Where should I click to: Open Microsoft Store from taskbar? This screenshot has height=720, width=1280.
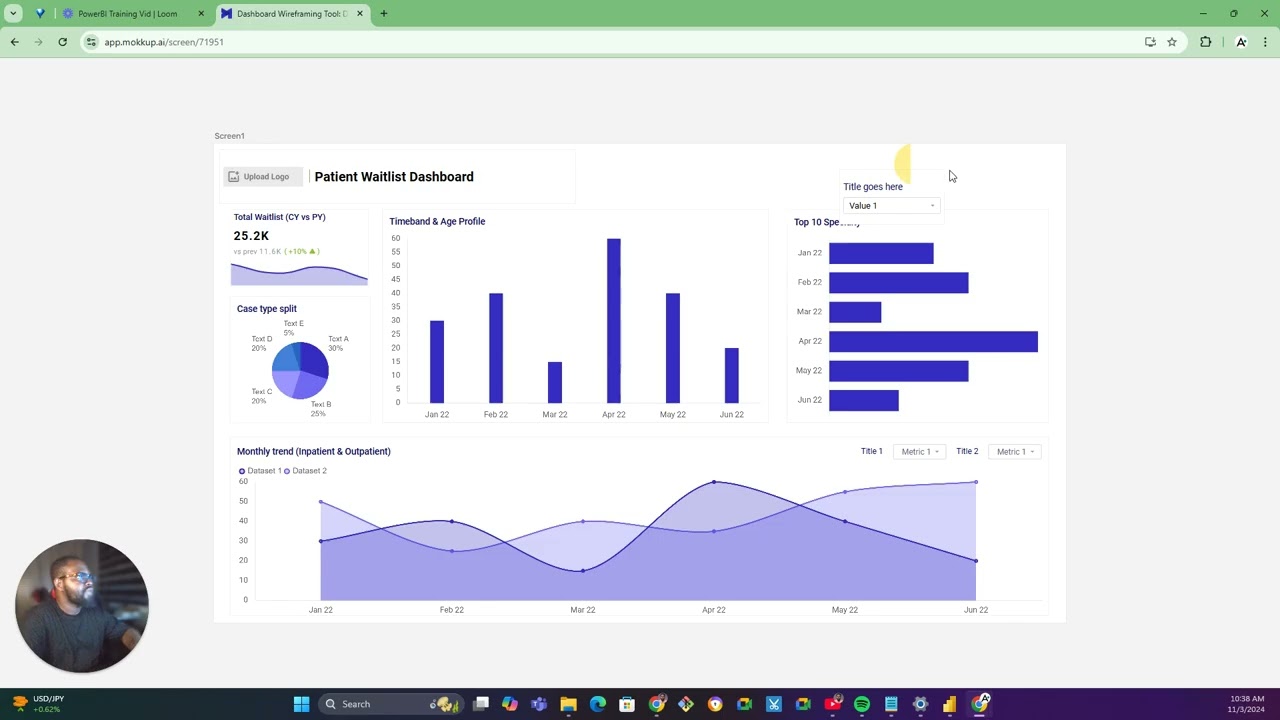pos(626,704)
